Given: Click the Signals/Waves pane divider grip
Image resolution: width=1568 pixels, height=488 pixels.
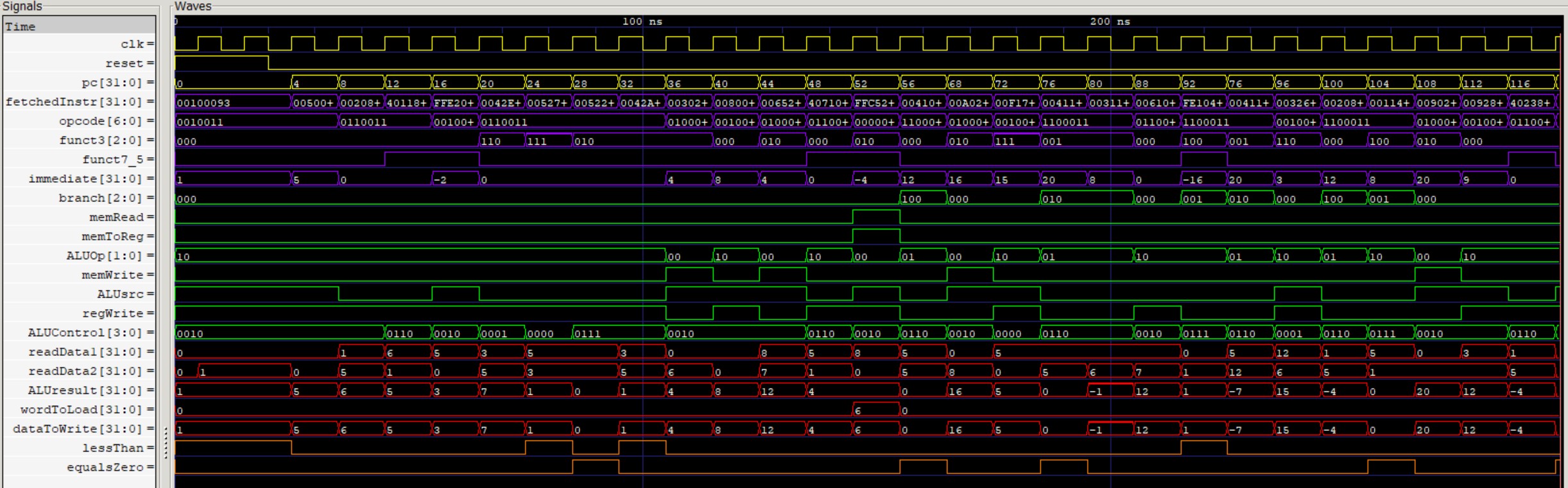Looking at the screenshot, I should coord(166,442).
